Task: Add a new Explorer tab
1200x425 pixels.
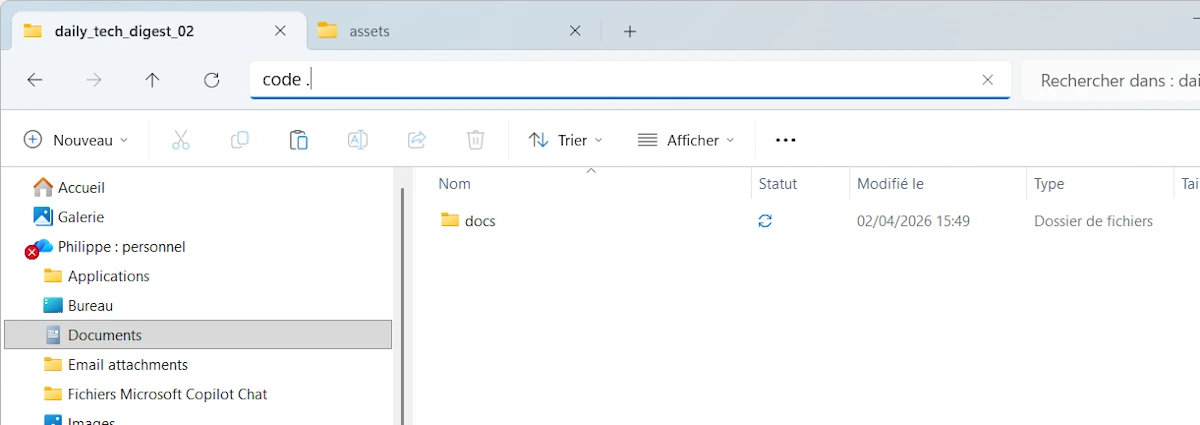Action: click(x=630, y=31)
